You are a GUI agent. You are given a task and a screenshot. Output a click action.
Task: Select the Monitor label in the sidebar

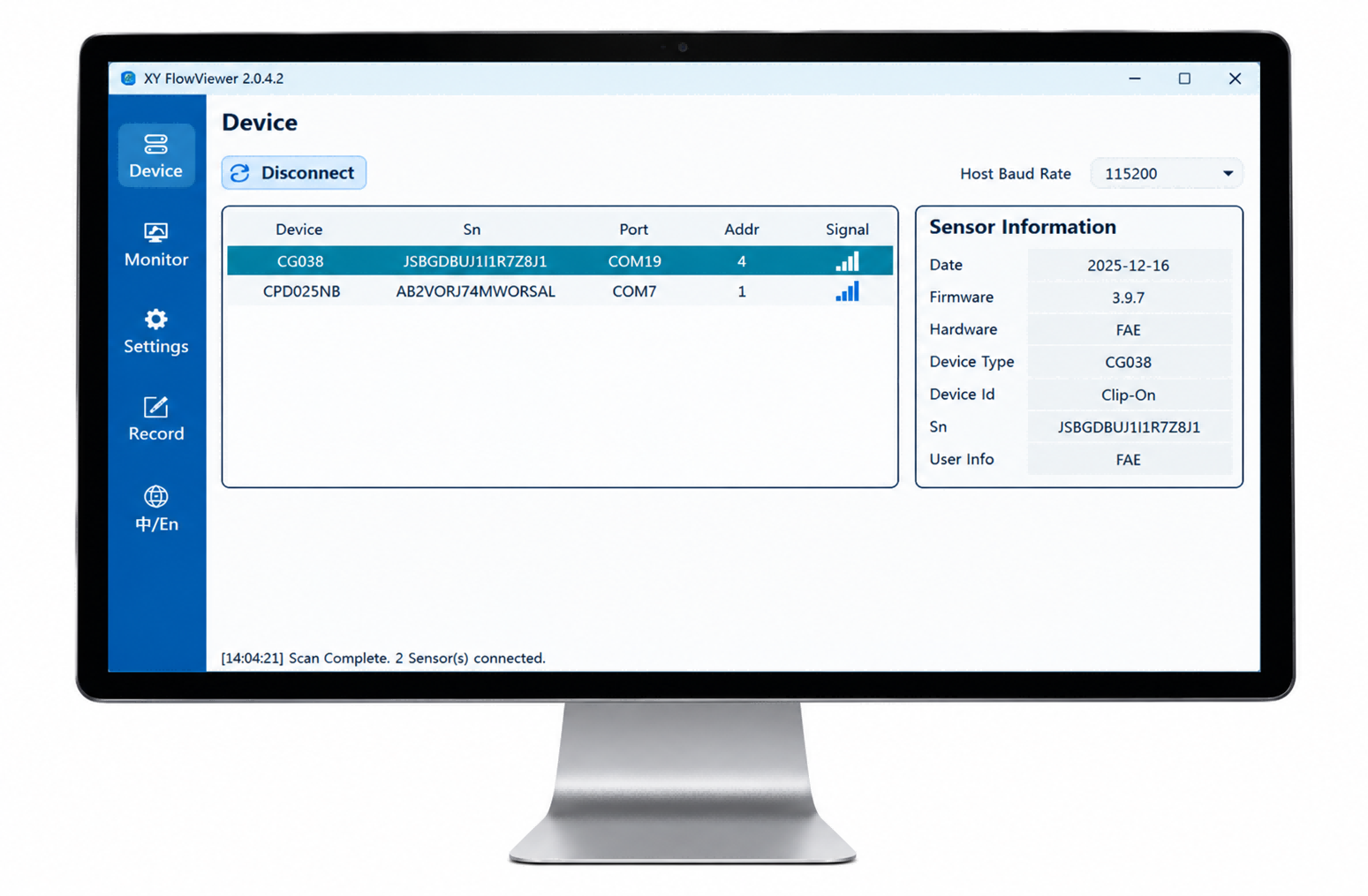coord(156,260)
